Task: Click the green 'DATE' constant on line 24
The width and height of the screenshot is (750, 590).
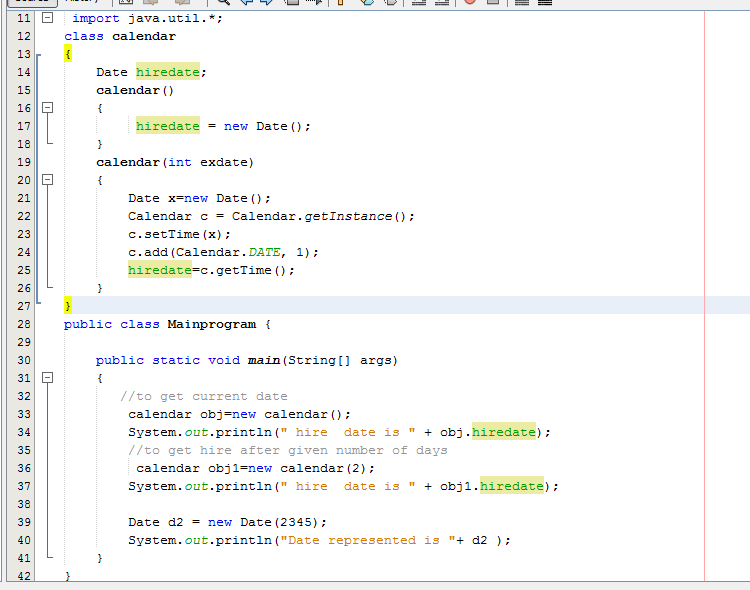Action: [264, 252]
